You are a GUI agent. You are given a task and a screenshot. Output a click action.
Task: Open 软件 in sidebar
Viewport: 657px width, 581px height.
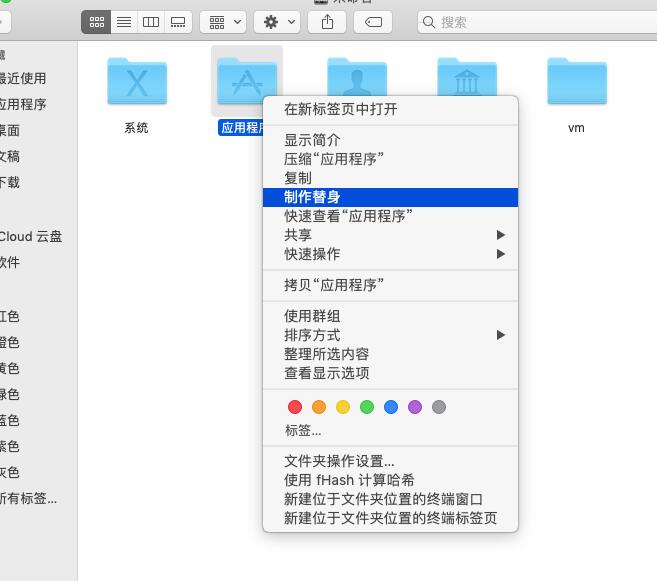pos(39,262)
